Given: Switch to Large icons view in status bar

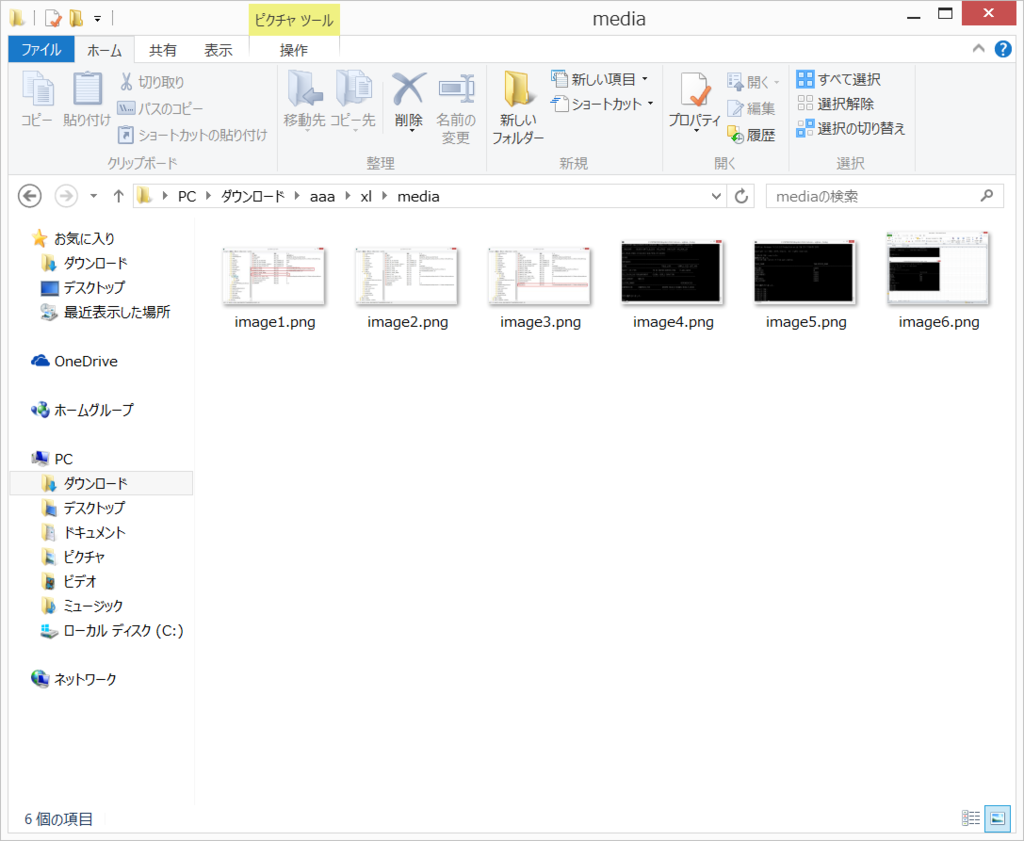Looking at the screenshot, I should tap(997, 817).
